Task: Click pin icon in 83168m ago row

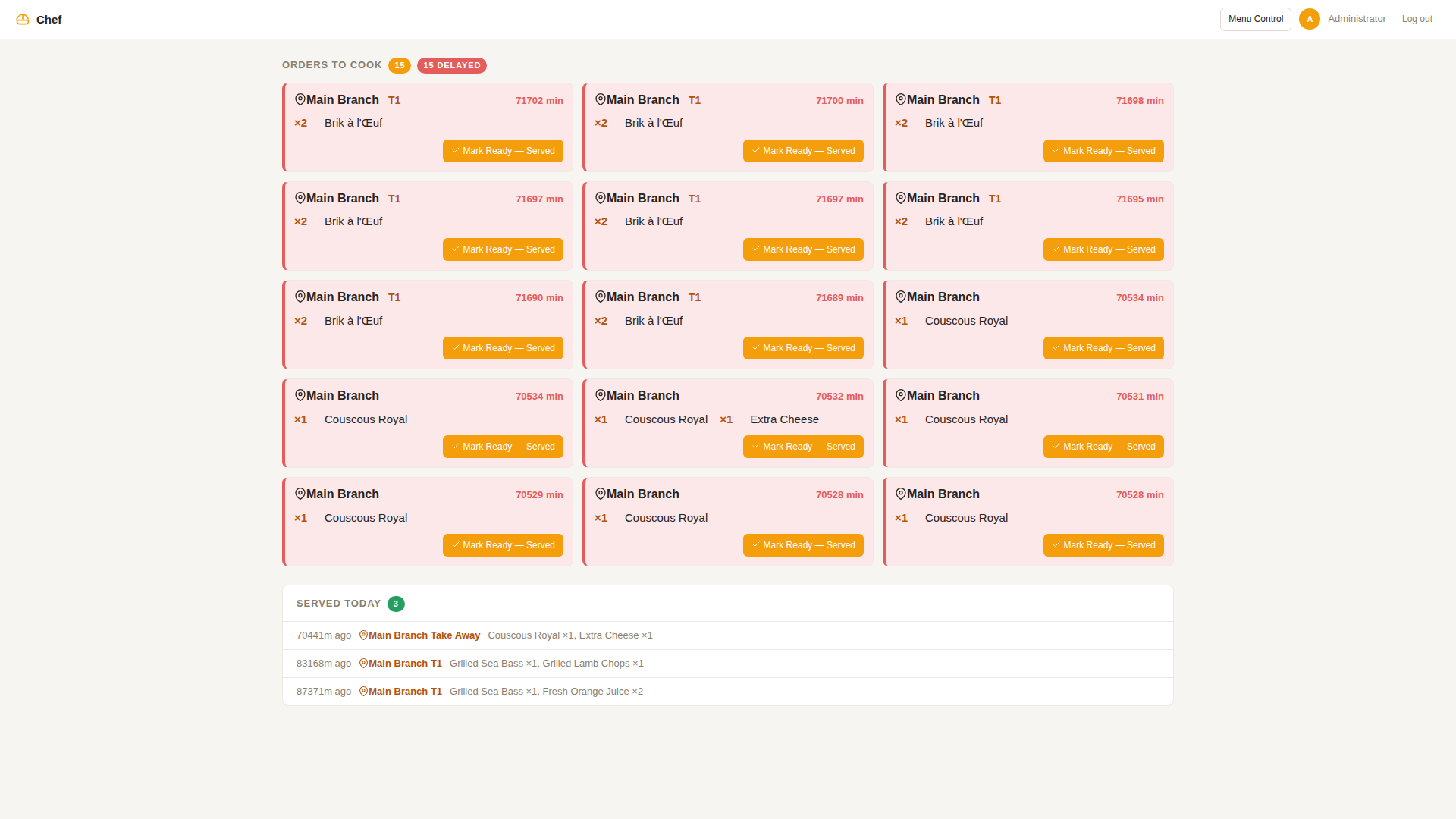Action: pyautogui.click(x=363, y=664)
